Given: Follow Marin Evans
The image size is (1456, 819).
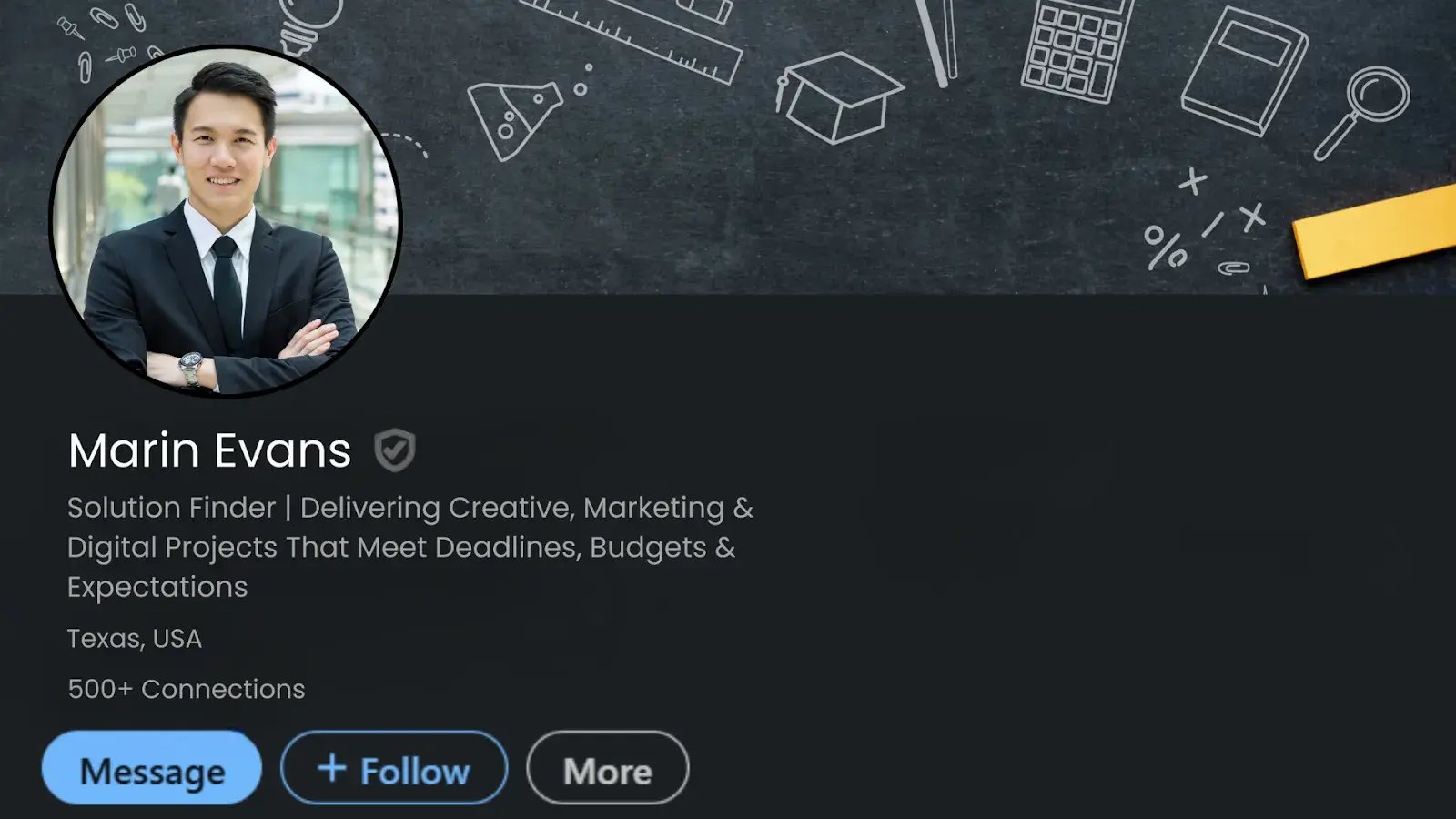Looking at the screenshot, I should click(x=394, y=769).
